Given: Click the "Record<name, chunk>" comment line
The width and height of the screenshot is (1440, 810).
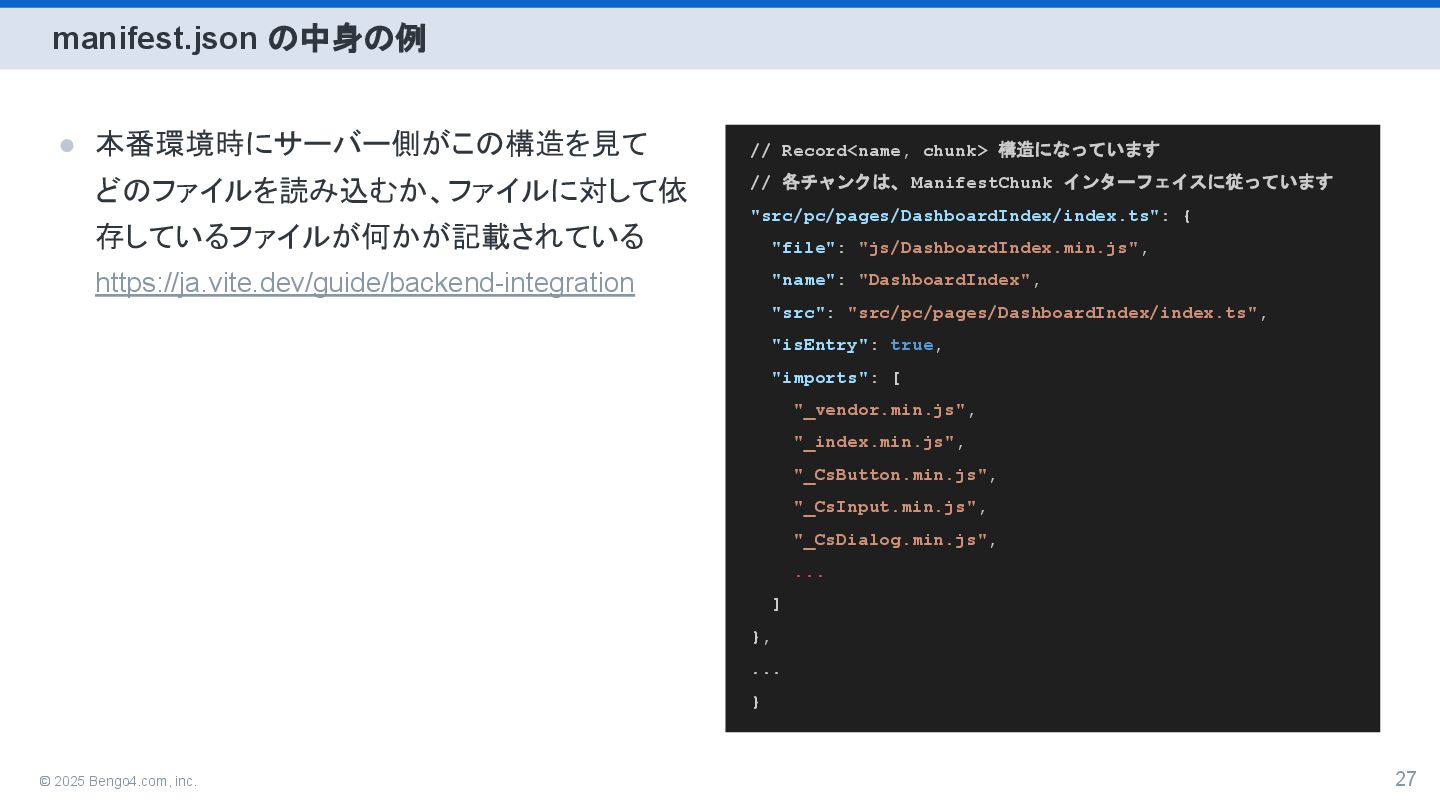Looking at the screenshot, I should [954, 150].
